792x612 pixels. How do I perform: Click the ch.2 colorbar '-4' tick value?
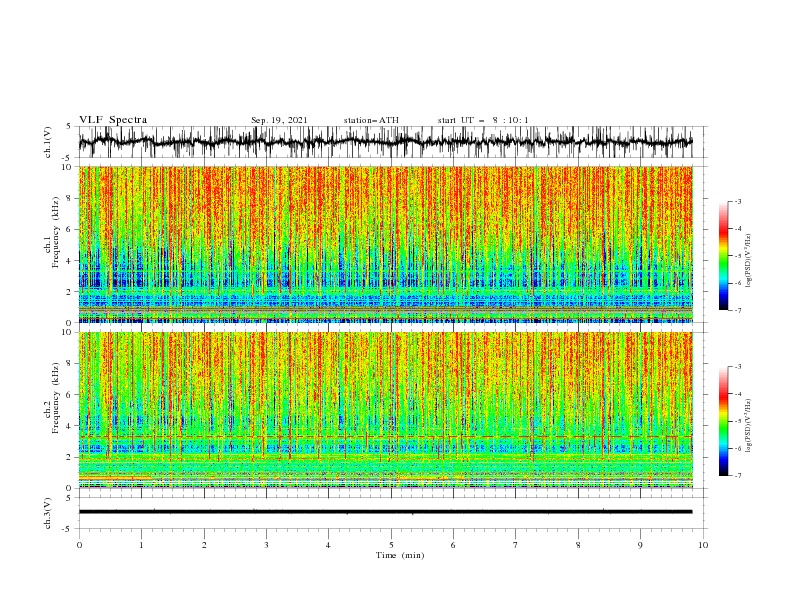(x=737, y=394)
